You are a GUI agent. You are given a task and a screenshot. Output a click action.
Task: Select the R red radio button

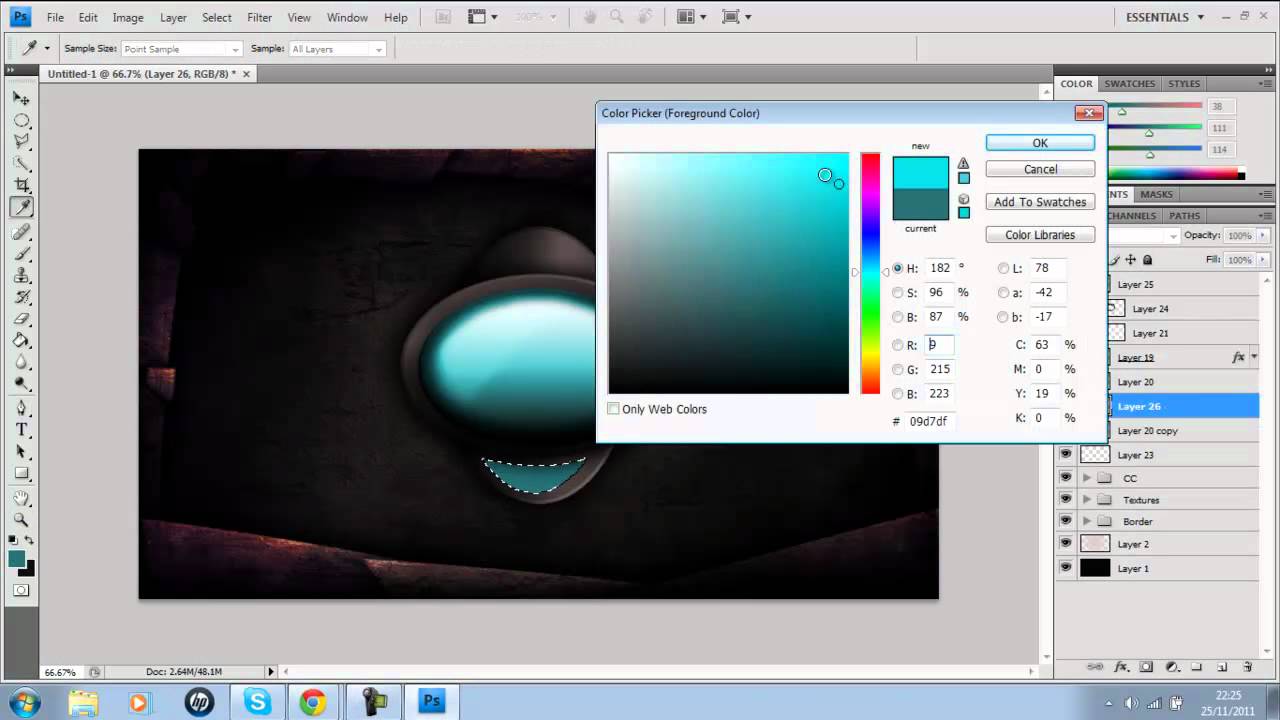[x=898, y=345]
